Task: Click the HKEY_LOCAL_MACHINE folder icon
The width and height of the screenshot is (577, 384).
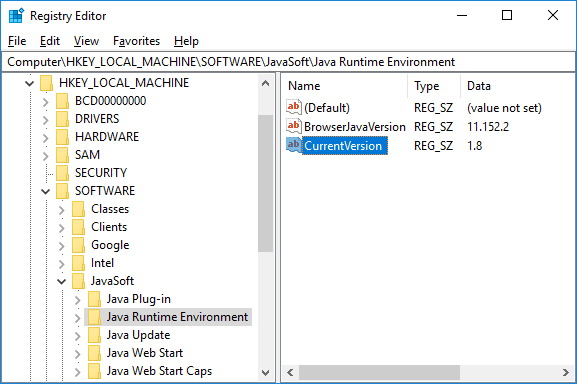Action: click(x=46, y=83)
